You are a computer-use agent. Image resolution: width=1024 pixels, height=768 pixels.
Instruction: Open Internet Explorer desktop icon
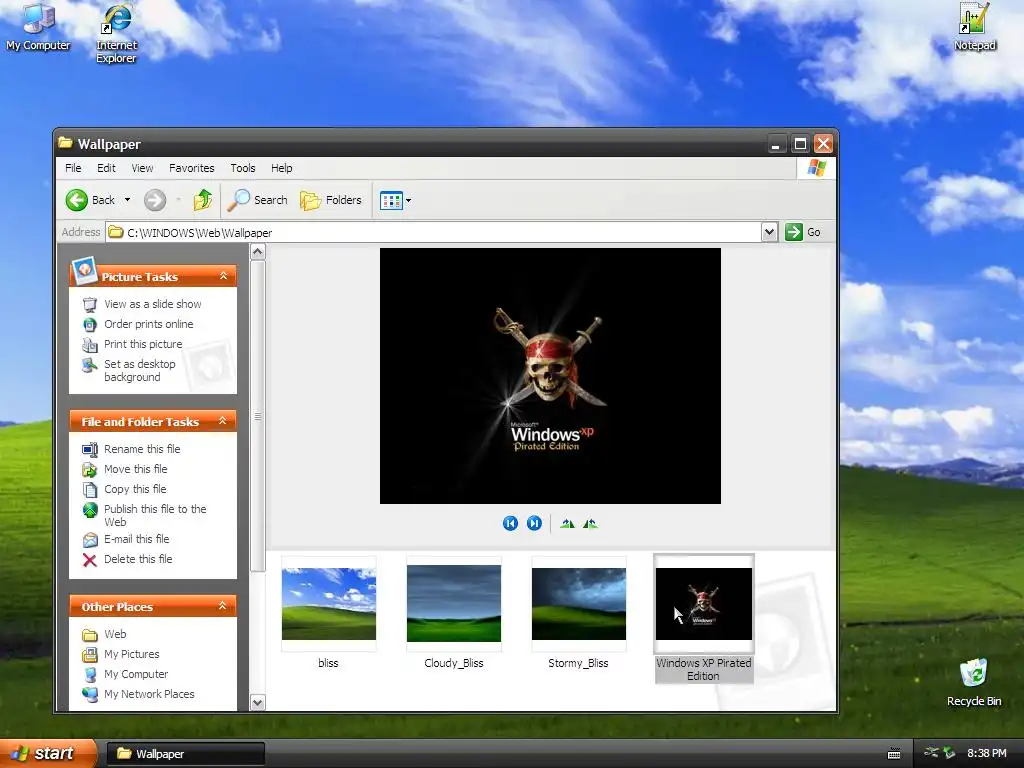point(116,33)
